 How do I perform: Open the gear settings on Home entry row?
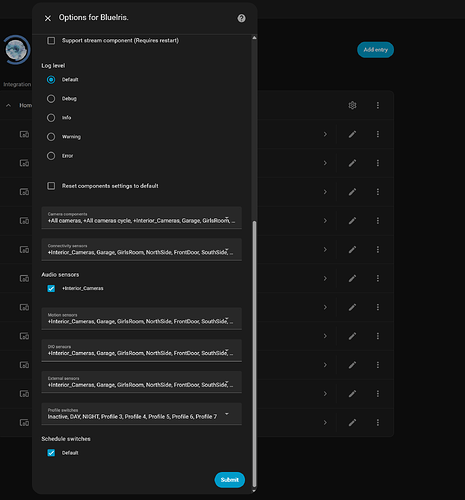pyautogui.click(x=352, y=105)
